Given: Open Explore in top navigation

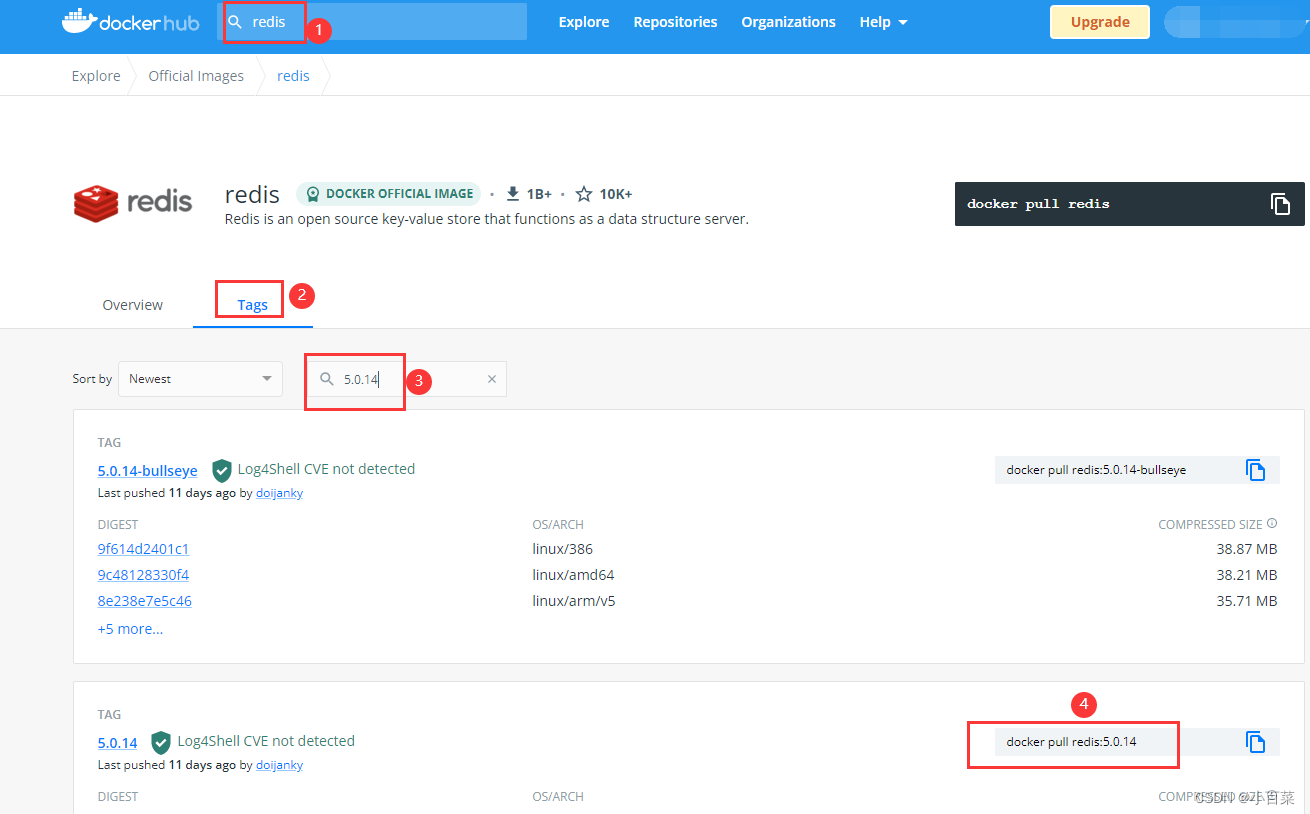Looking at the screenshot, I should tap(584, 22).
